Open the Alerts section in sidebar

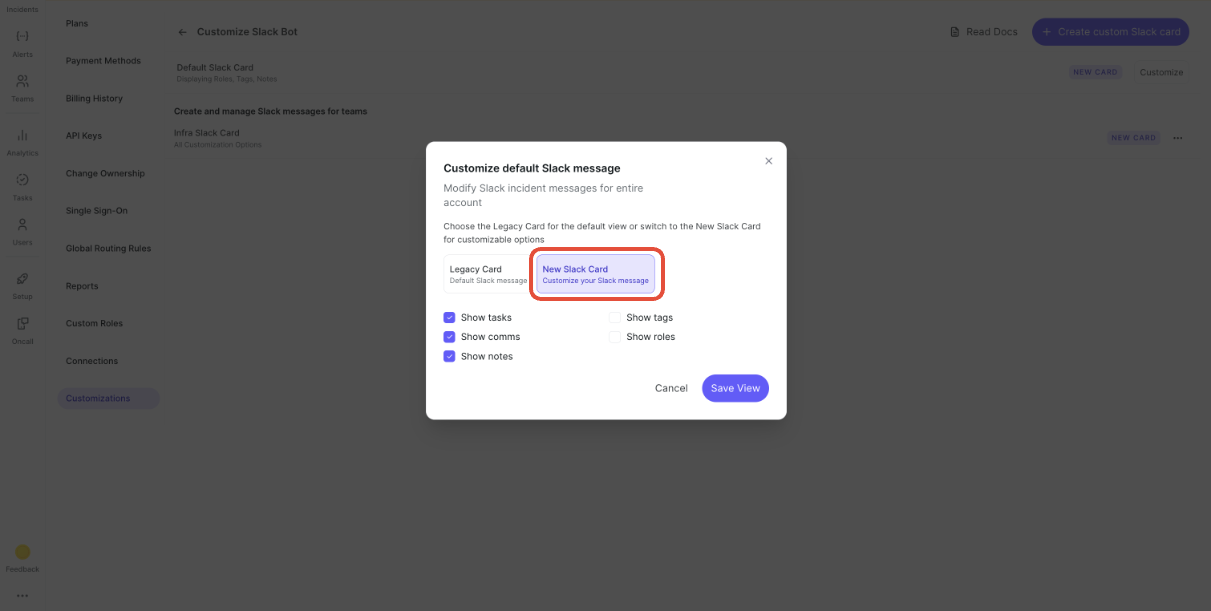click(x=22, y=43)
